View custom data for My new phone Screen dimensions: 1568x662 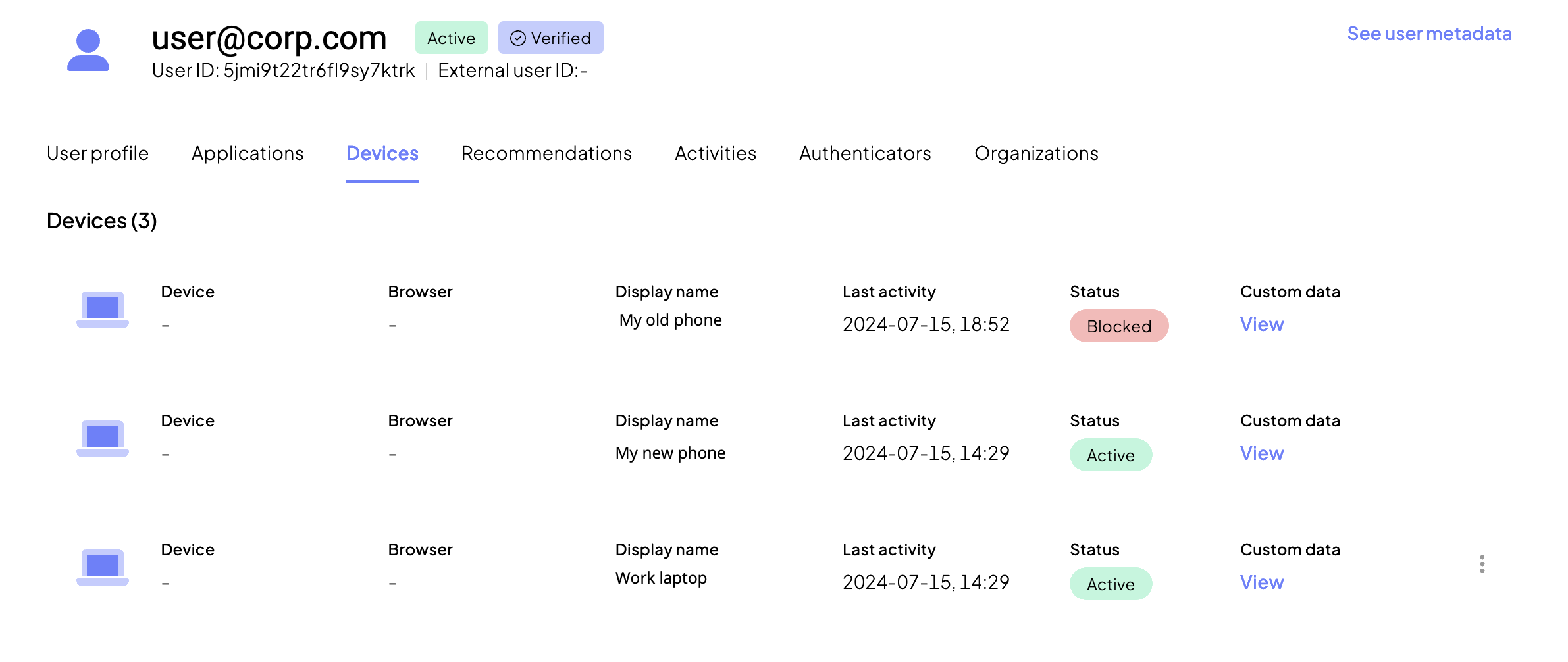point(1262,453)
